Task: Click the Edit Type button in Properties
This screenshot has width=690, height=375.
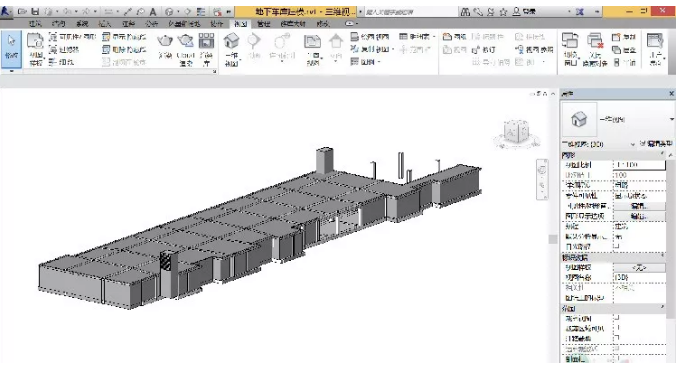Action: 656,144
